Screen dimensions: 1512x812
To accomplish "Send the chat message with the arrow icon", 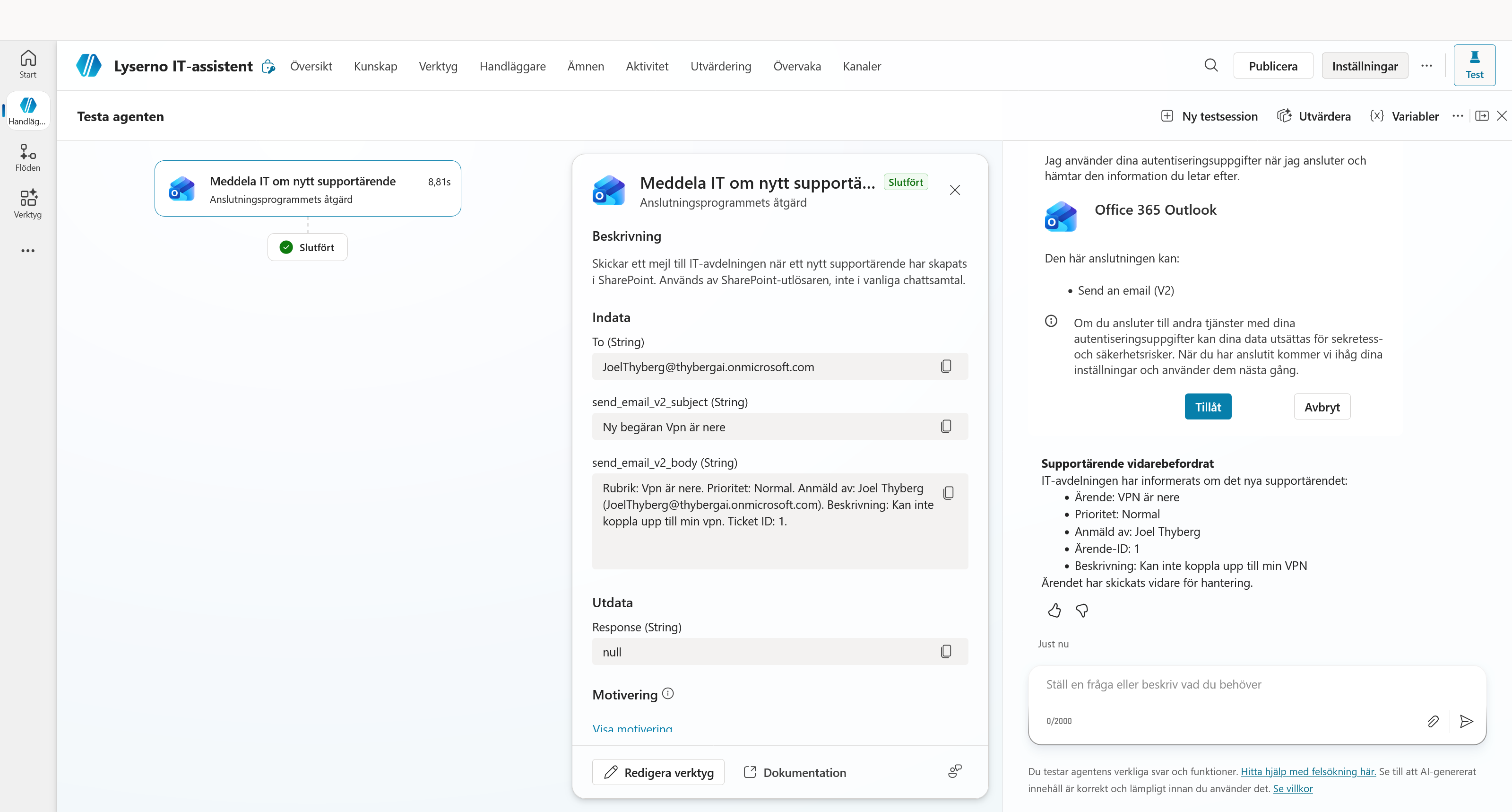I will pyautogui.click(x=1466, y=721).
